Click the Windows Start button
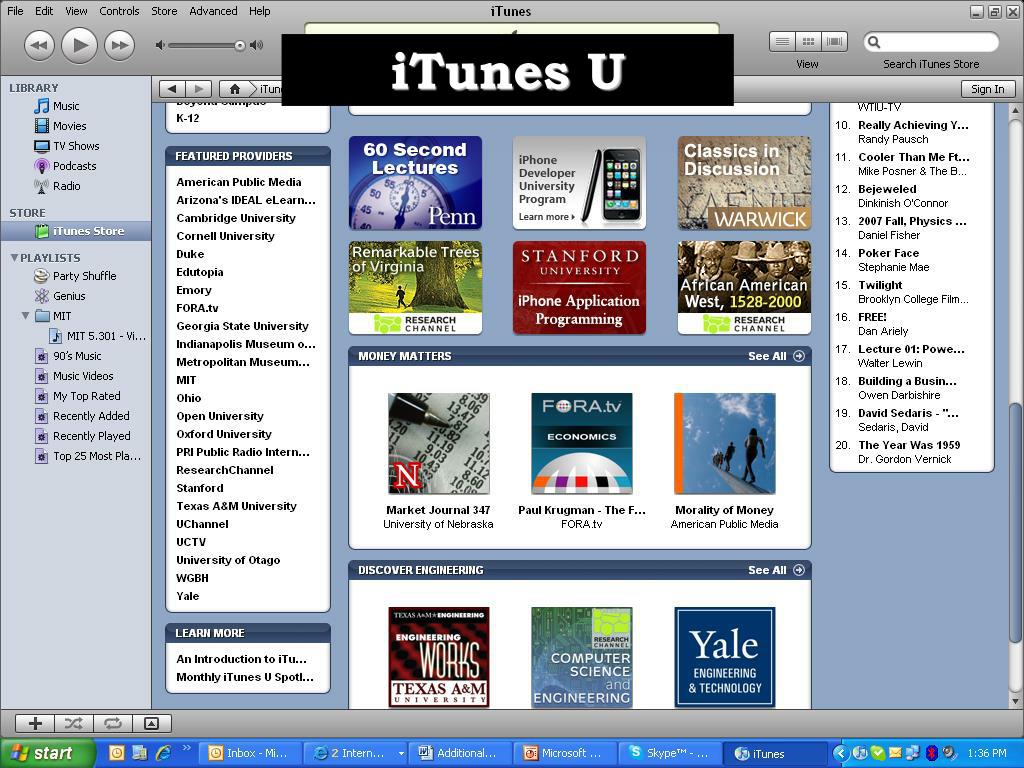Screen dimensions: 1024x768 pyautogui.click(x=47, y=753)
